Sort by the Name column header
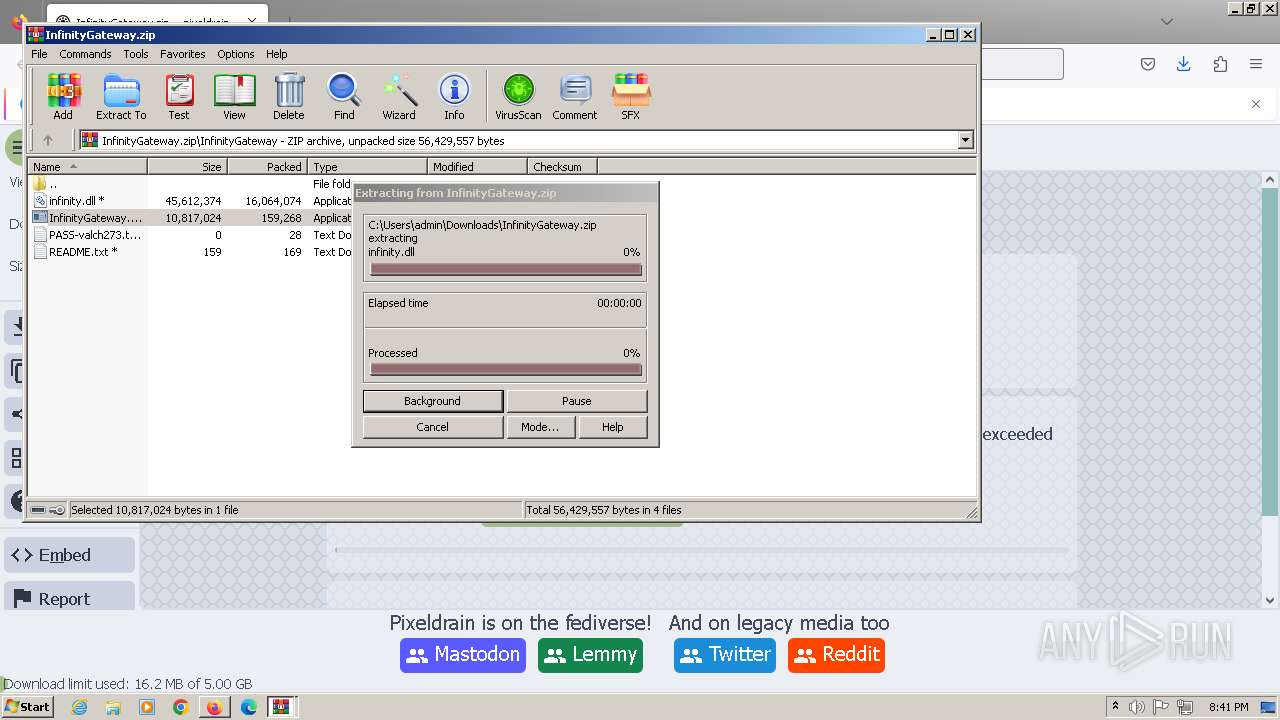 click(88, 167)
